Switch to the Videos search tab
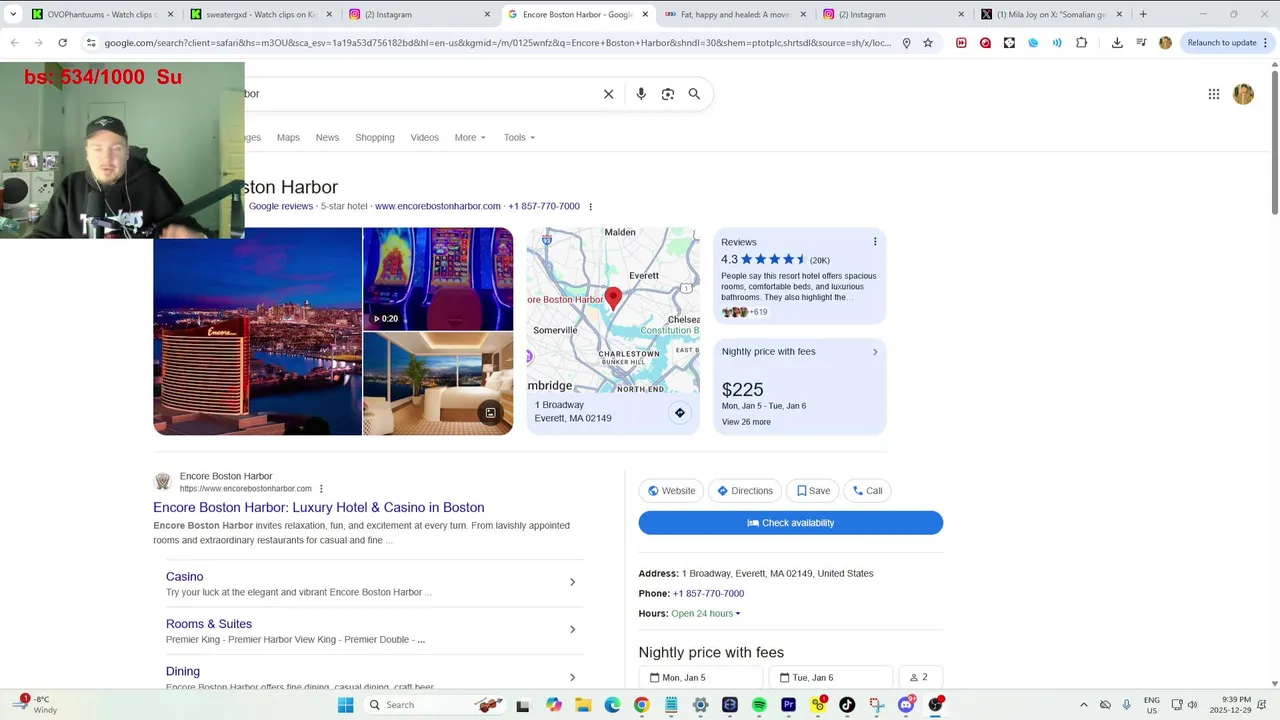The image size is (1280, 720). tap(424, 137)
